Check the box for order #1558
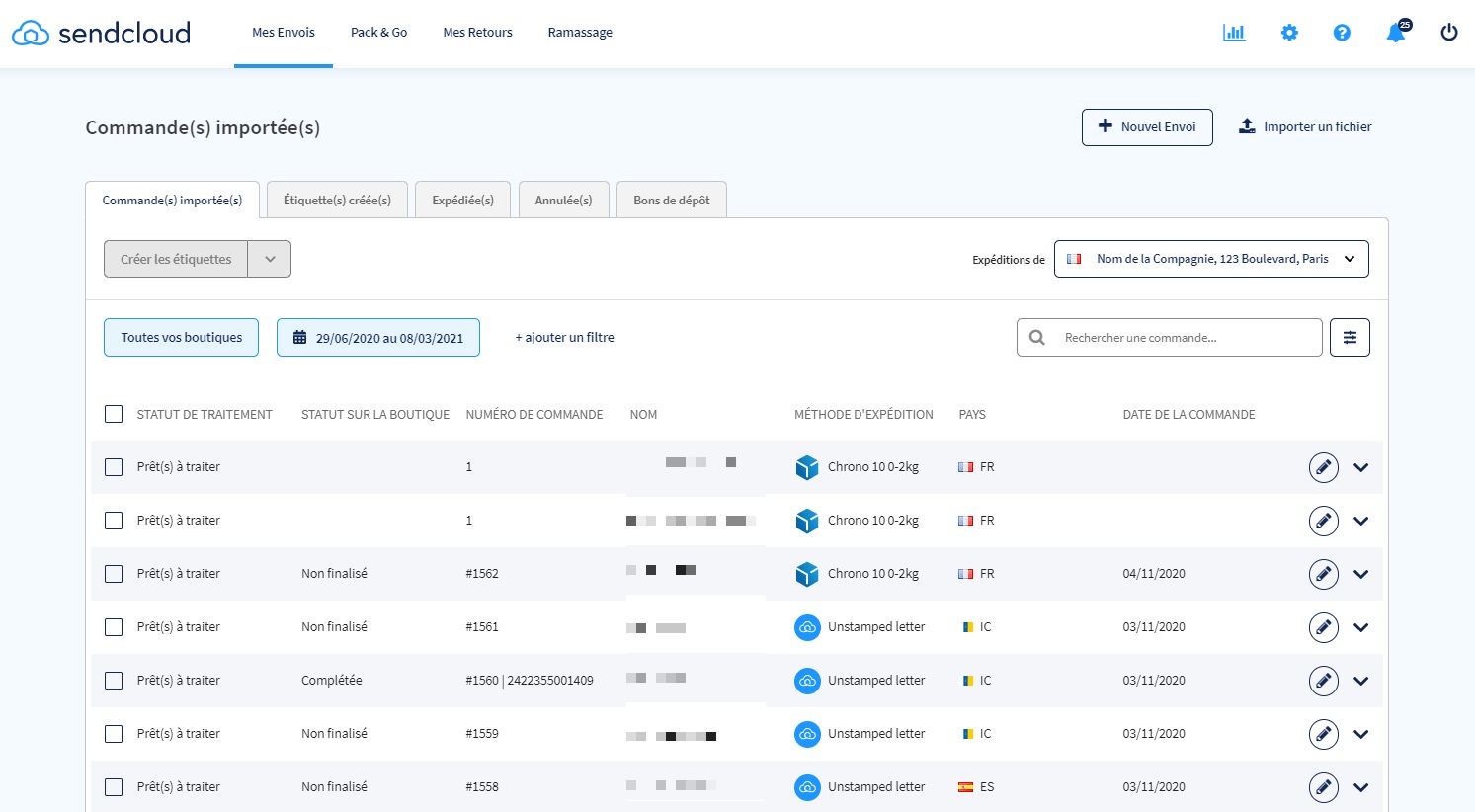The height and width of the screenshot is (812, 1475). pos(114,787)
